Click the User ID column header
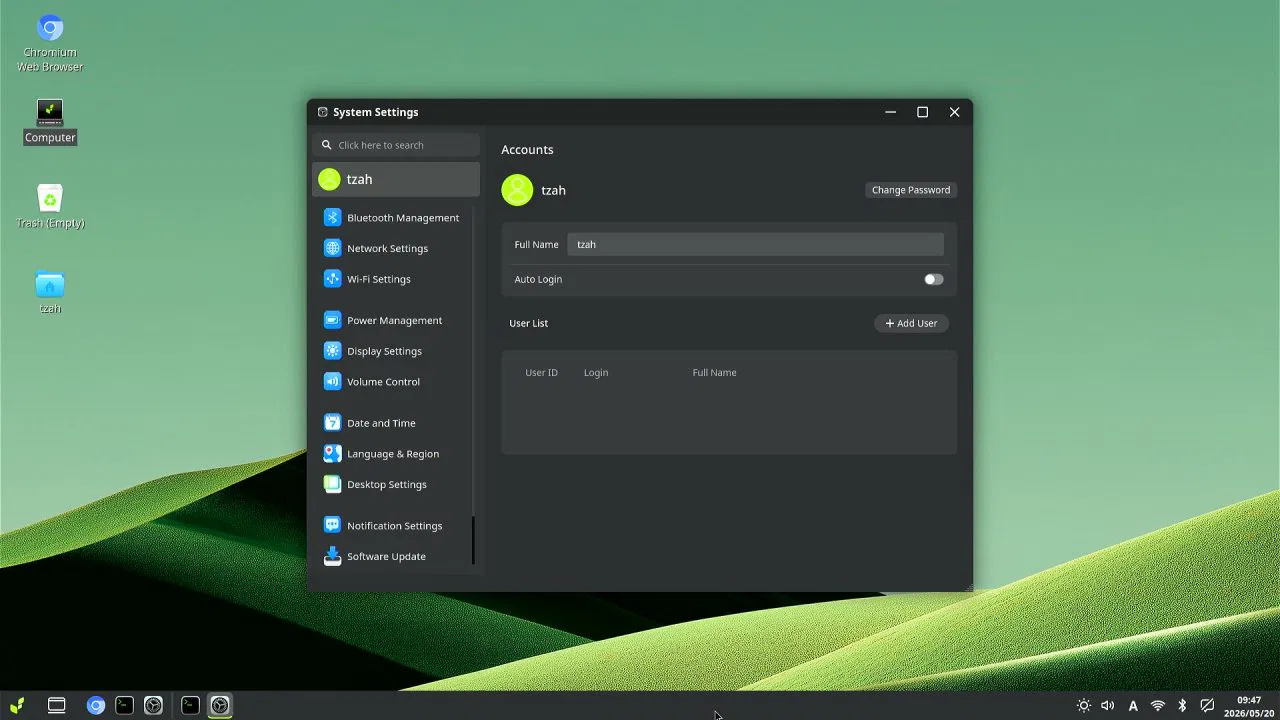Screen dimensions: 1280x720 pos(542,373)
